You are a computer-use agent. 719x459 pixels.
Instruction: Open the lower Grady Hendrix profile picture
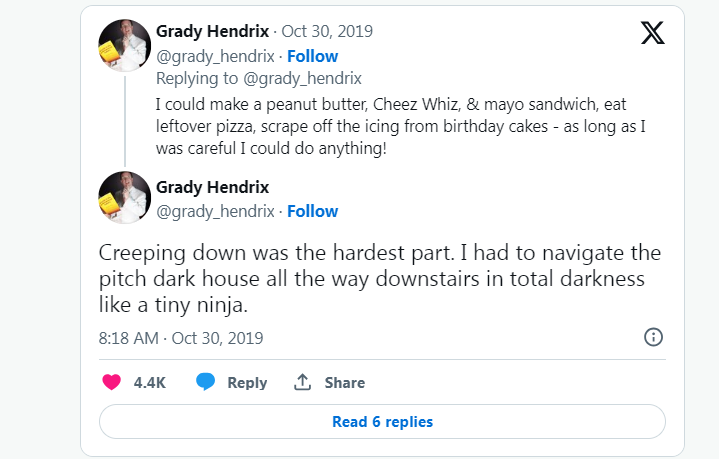coord(124,197)
